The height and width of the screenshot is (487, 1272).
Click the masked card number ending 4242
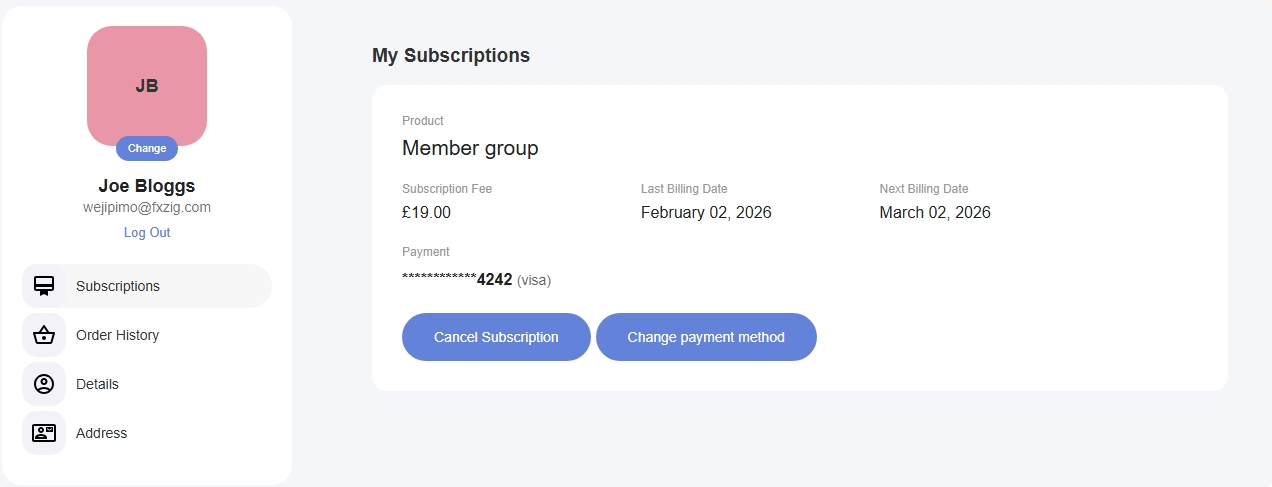[457, 280]
